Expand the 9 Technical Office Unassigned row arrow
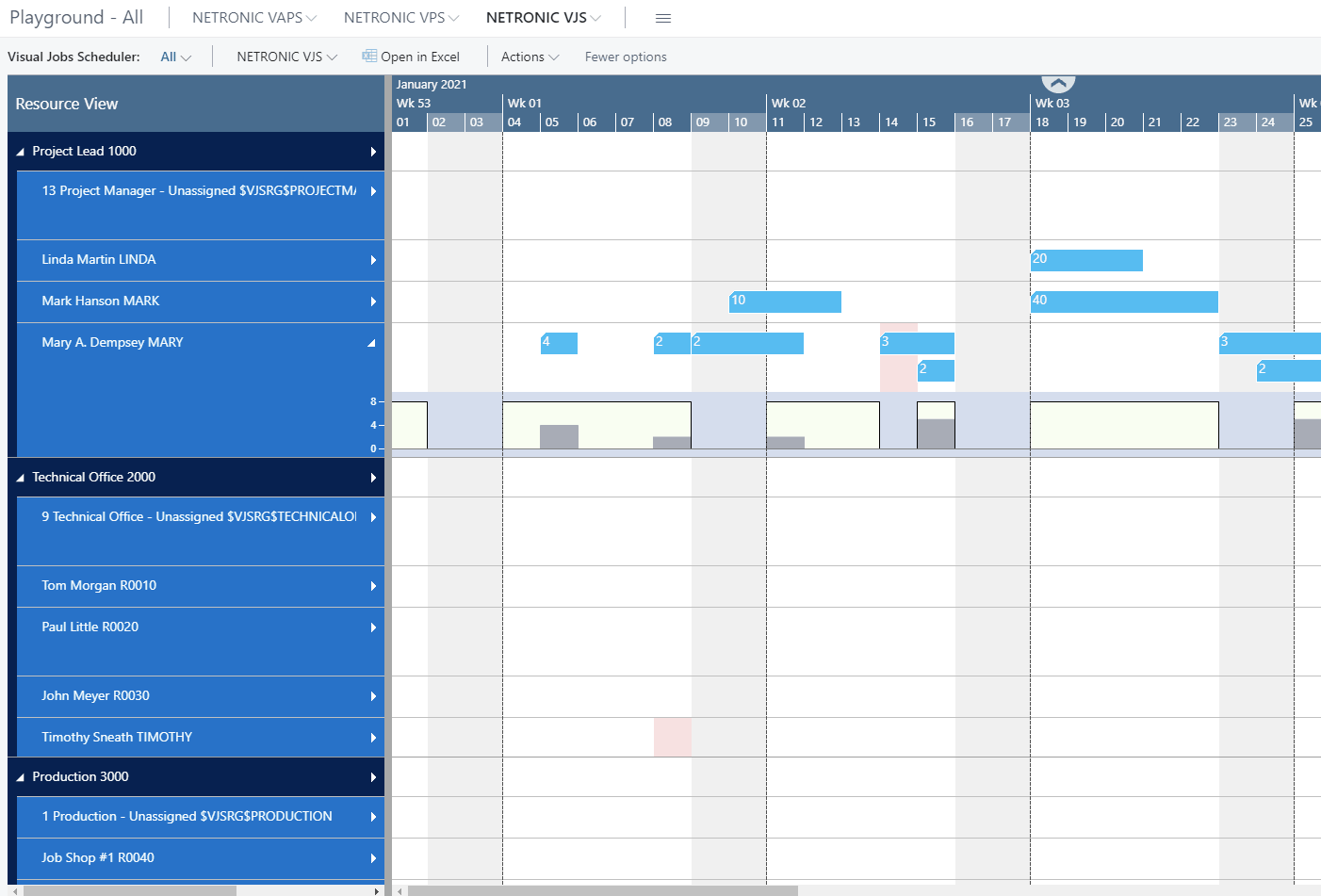The width and height of the screenshot is (1321, 896). tap(373, 517)
